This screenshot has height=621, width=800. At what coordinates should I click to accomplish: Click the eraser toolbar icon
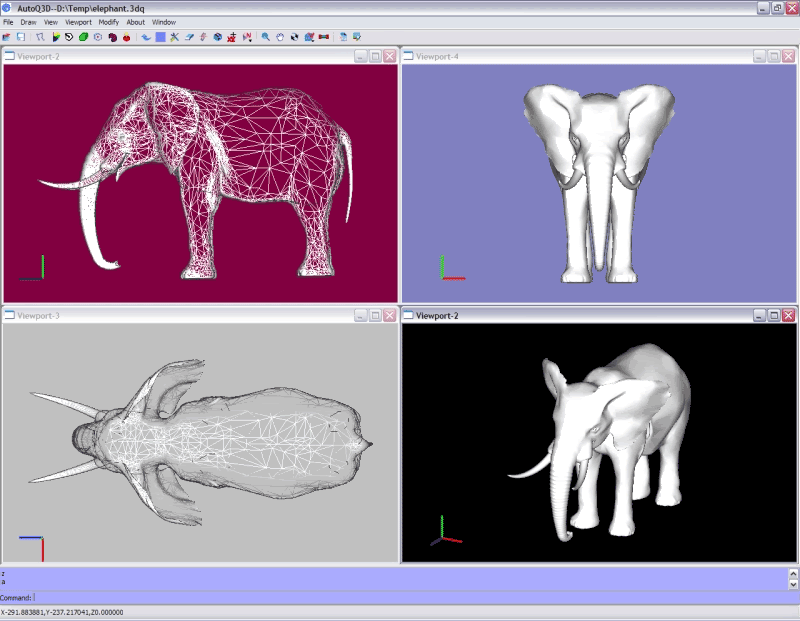point(189,37)
